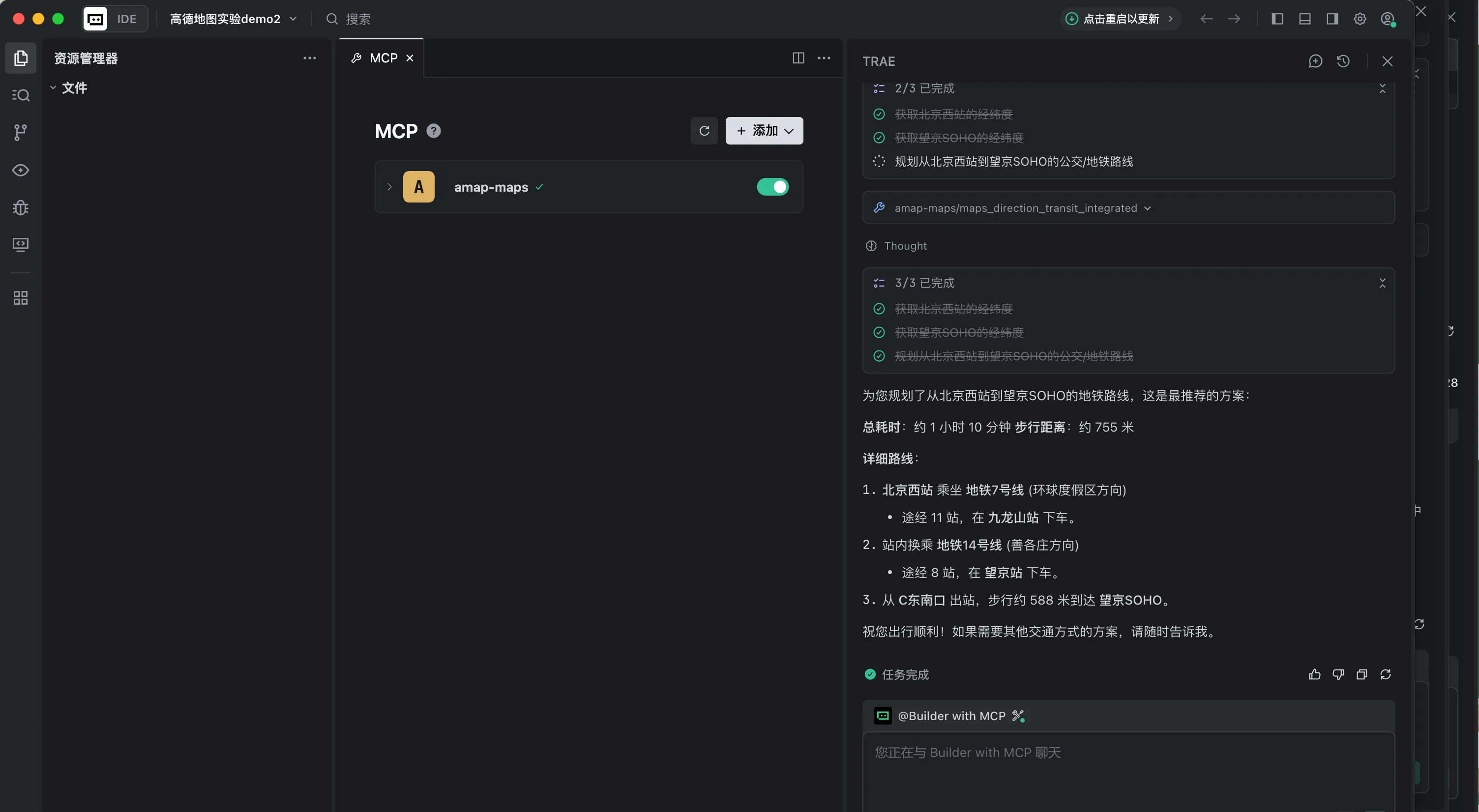The width and height of the screenshot is (1479, 812).
Task: Start a new chat in the TRAE panel
Action: tap(1315, 61)
